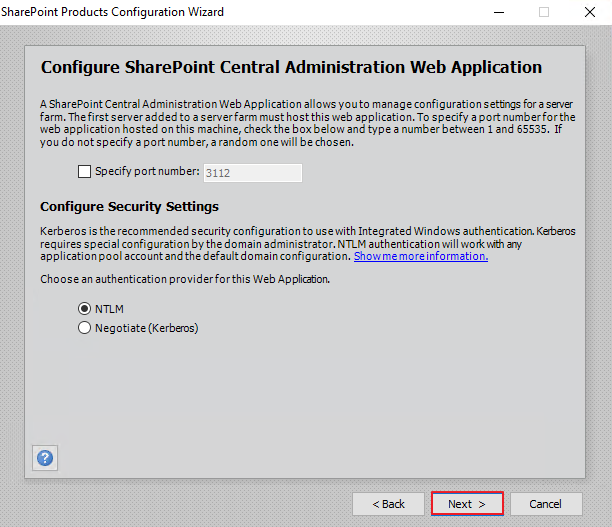Select the NTLM authentication radio button

coord(84,309)
